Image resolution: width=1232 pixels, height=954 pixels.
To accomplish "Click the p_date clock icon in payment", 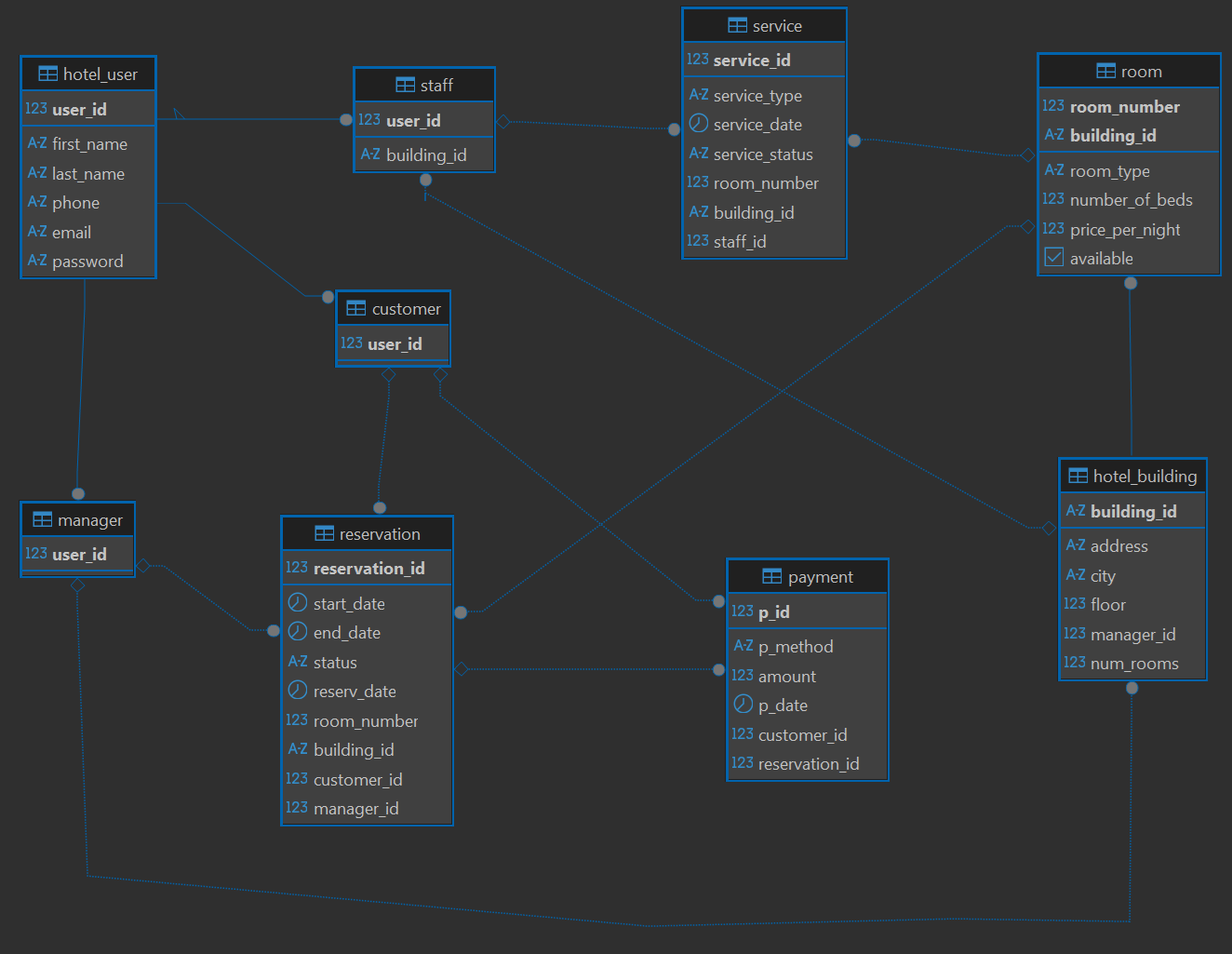I will point(743,705).
